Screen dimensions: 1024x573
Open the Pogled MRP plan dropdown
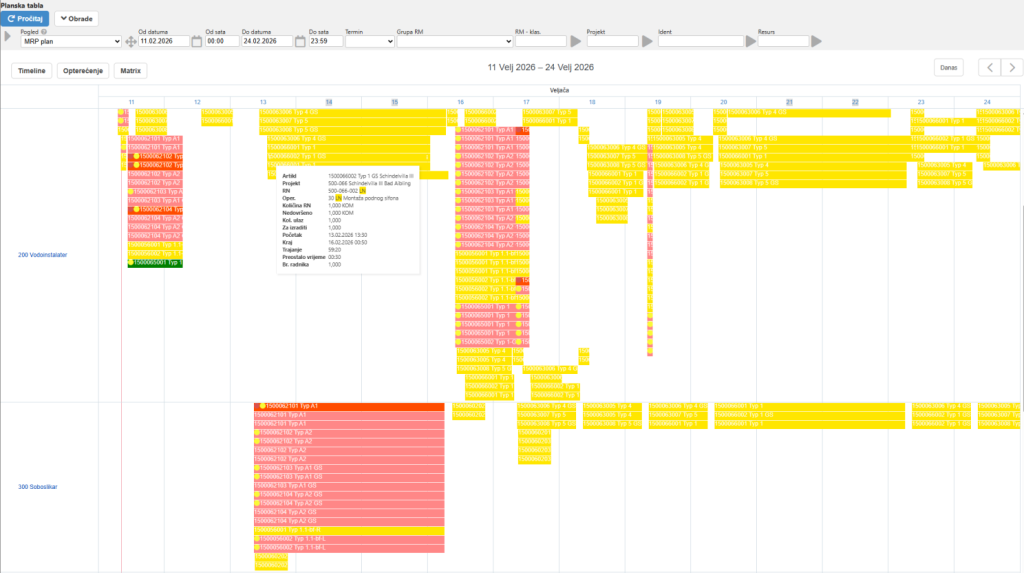[71, 41]
